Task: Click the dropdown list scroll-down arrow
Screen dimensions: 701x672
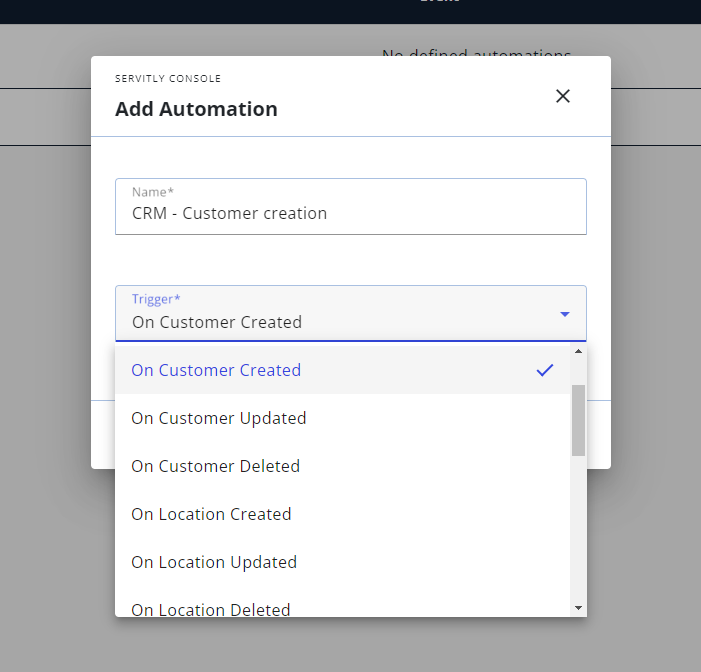Action: click(x=578, y=608)
